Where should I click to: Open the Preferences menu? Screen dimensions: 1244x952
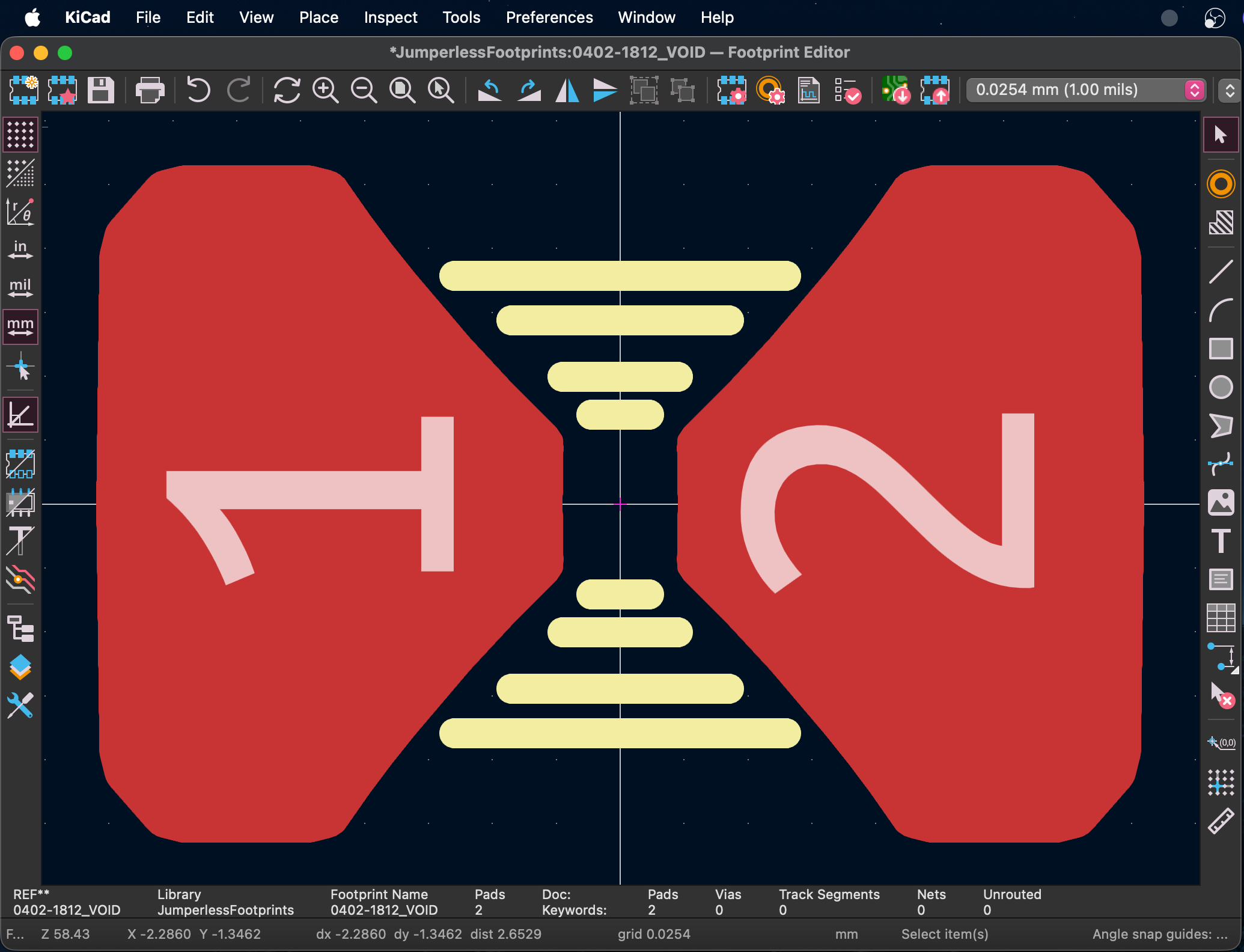(x=549, y=17)
